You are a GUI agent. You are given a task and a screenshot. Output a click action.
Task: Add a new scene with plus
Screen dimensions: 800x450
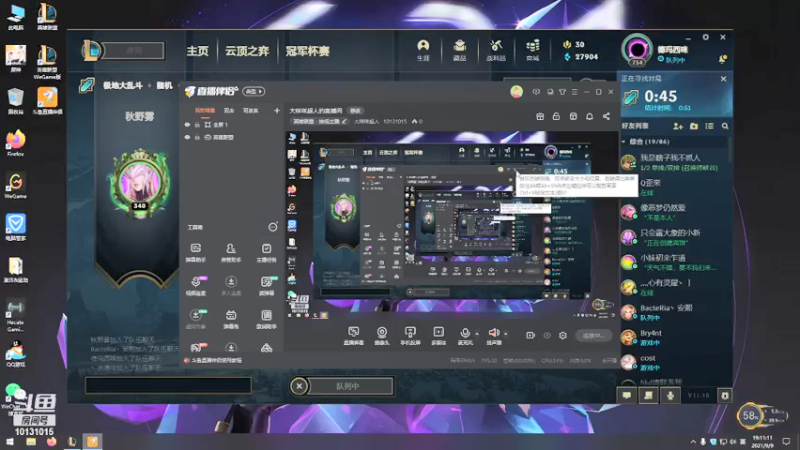point(277,110)
